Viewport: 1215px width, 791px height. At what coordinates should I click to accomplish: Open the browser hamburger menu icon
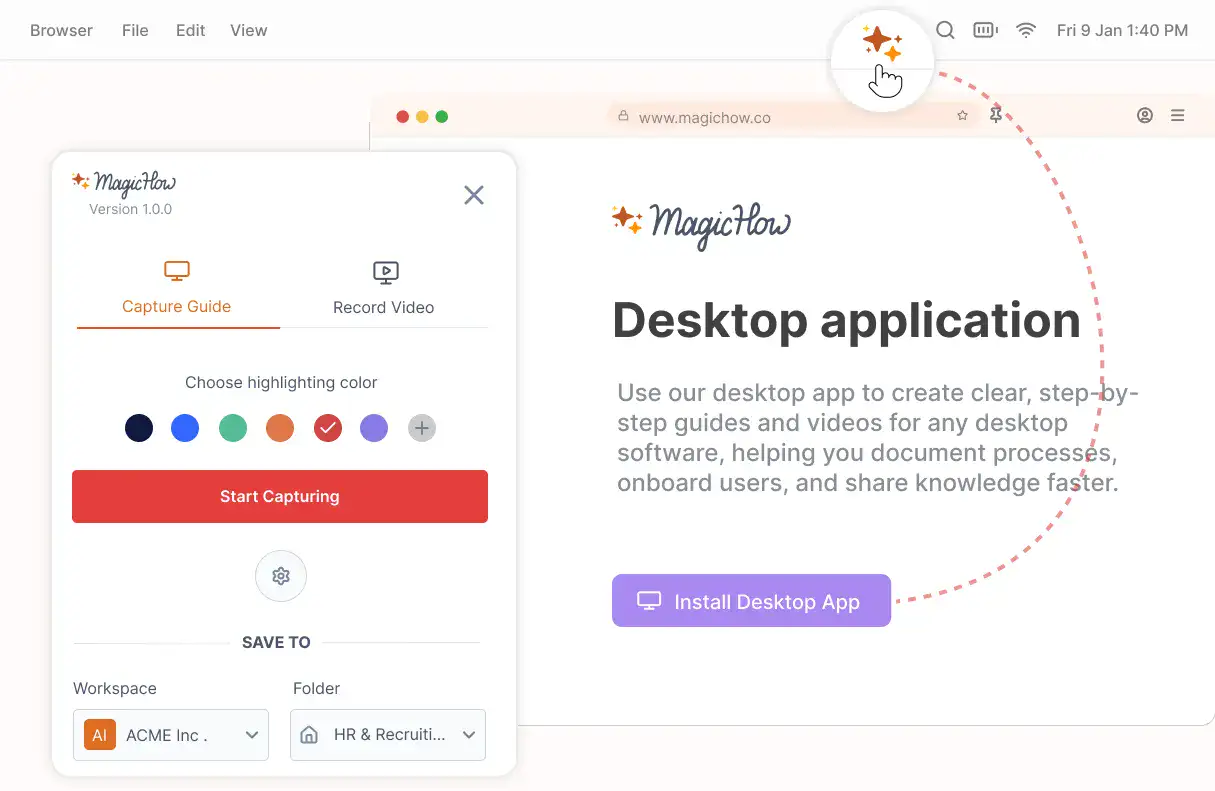[x=1178, y=115]
